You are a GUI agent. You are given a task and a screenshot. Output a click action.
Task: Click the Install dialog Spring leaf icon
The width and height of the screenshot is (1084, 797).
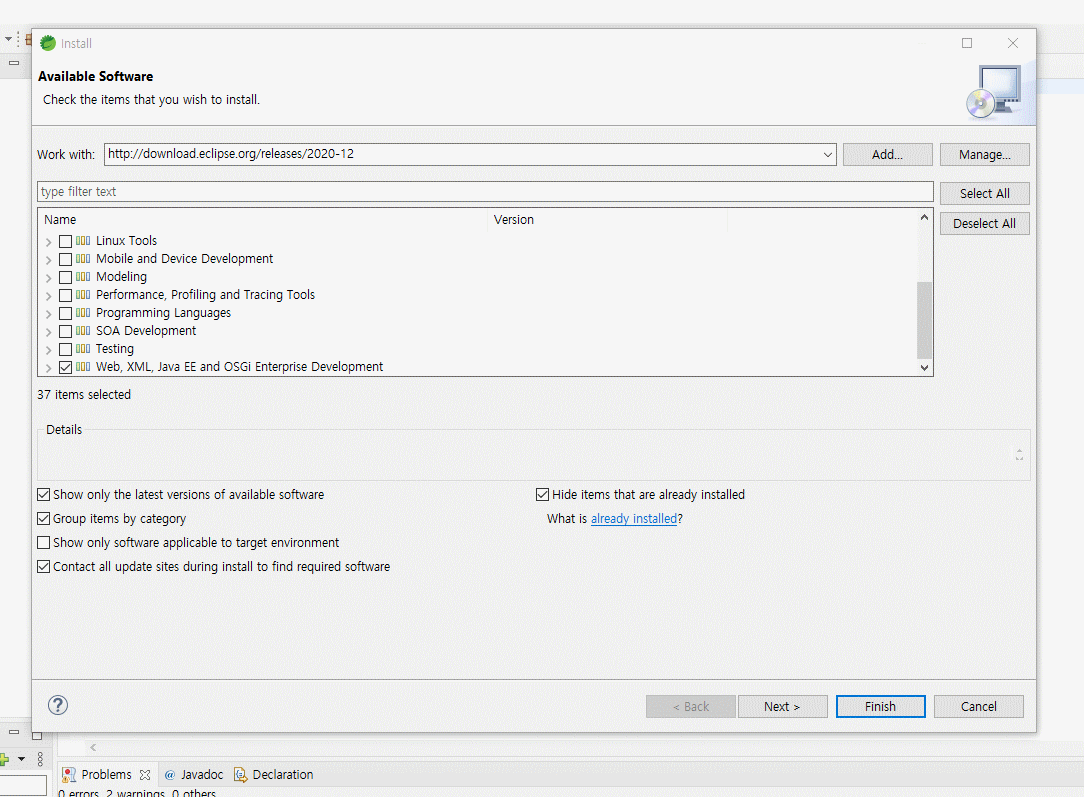48,43
